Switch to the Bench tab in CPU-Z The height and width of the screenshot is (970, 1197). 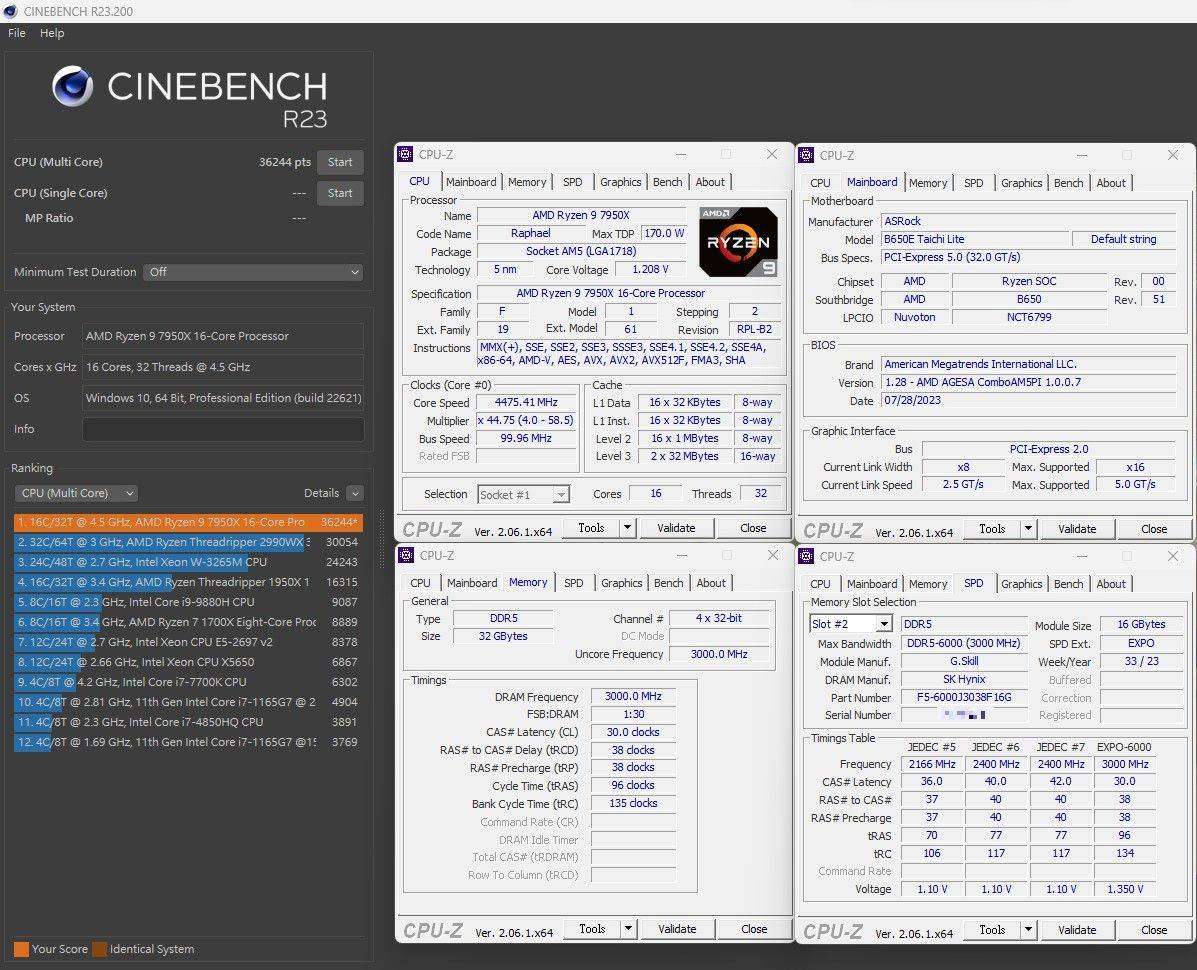[x=667, y=181]
